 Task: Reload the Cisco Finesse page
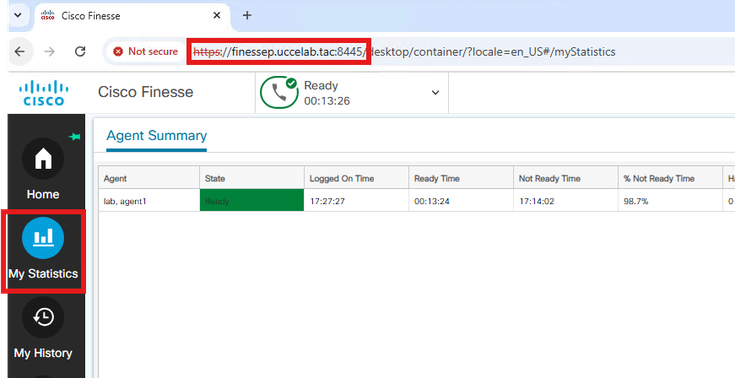[80, 52]
